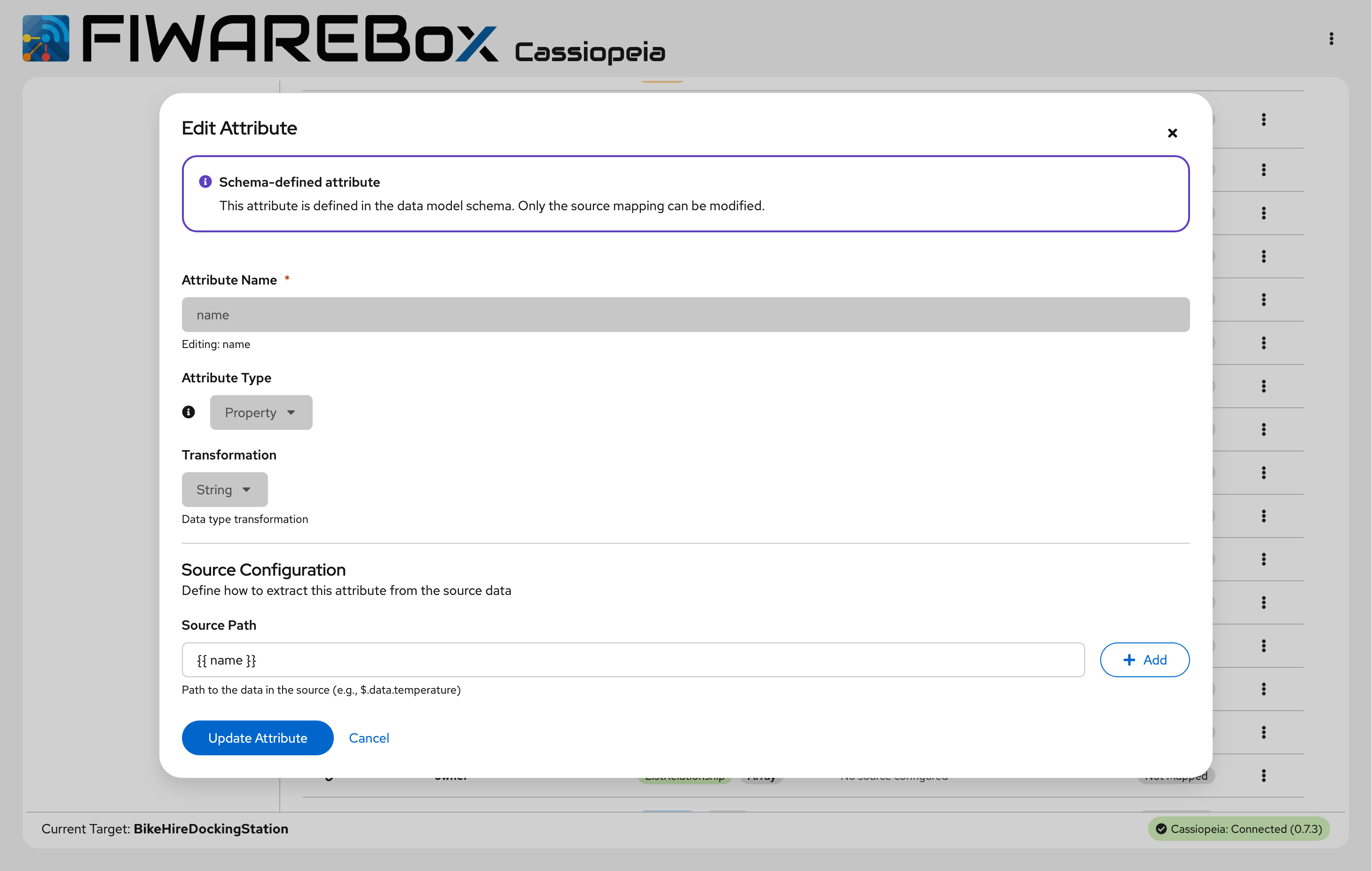The width and height of the screenshot is (1372, 871).
Task: Click the 'Editing: name' helper text
Action: (216, 344)
